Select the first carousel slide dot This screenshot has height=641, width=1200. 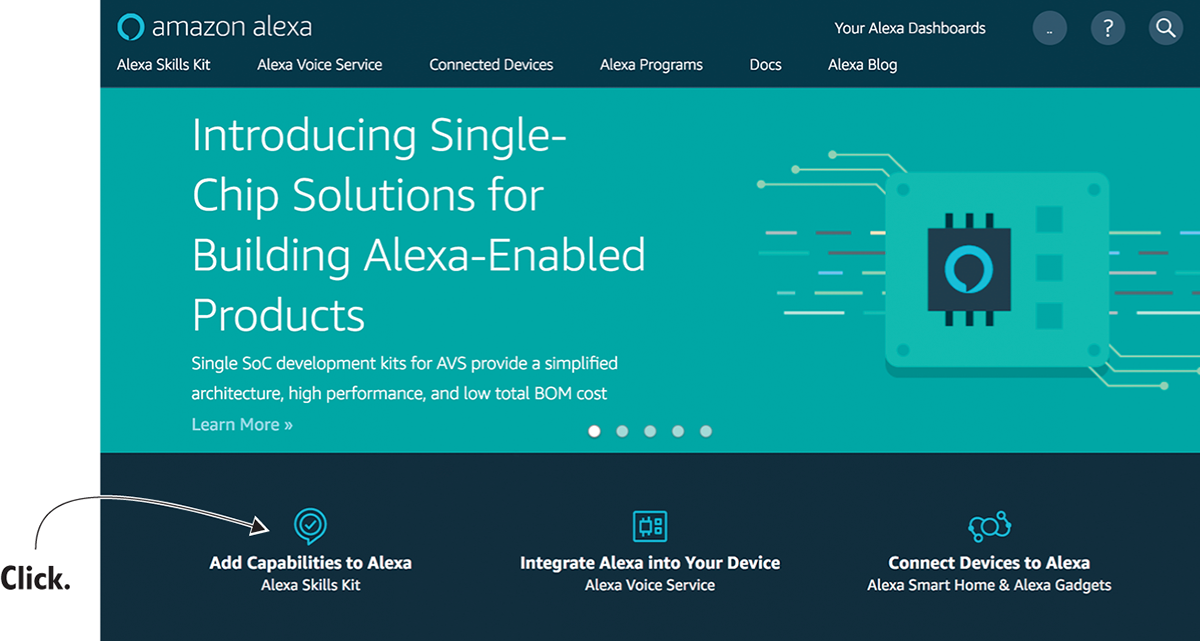[x=595, y=431]
